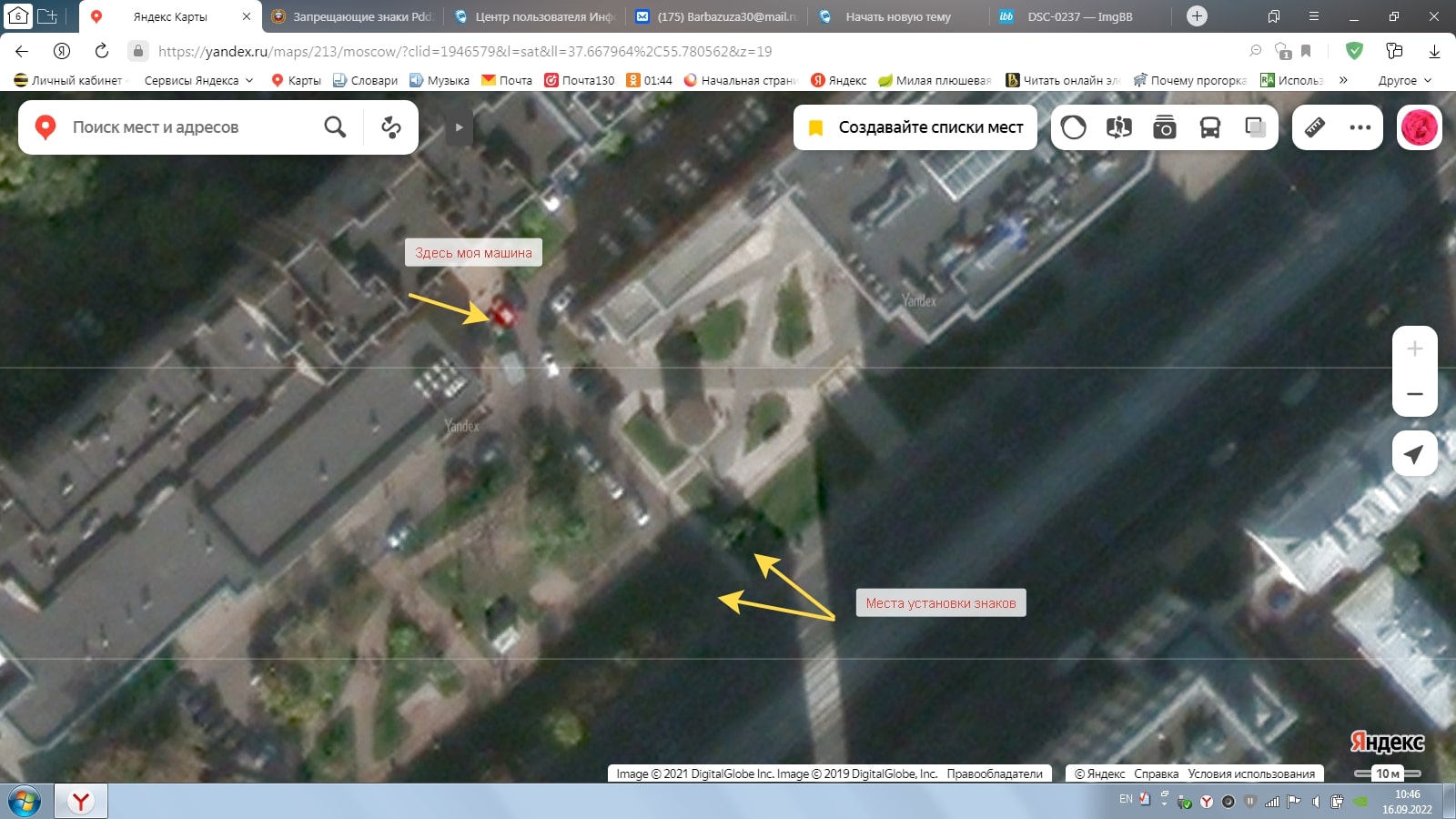Image resolution: width=1456 pixels, height=819 pixels.
Task: Zoom out the map with minus button
Action: coord(1415,394)
